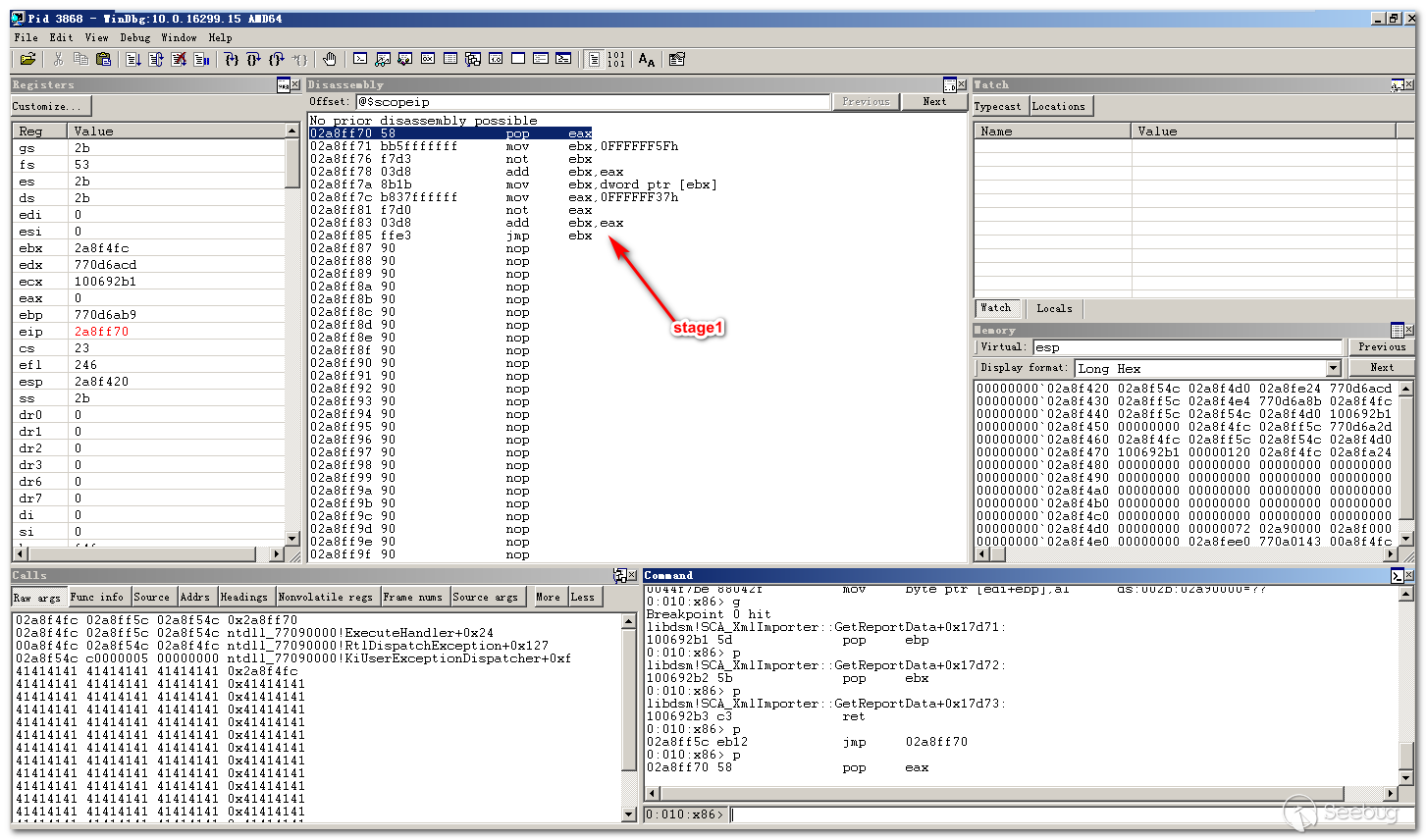Screen dimensions: 1426x840
Task: Click the Step Into braces icon
Action: [232, 60]
